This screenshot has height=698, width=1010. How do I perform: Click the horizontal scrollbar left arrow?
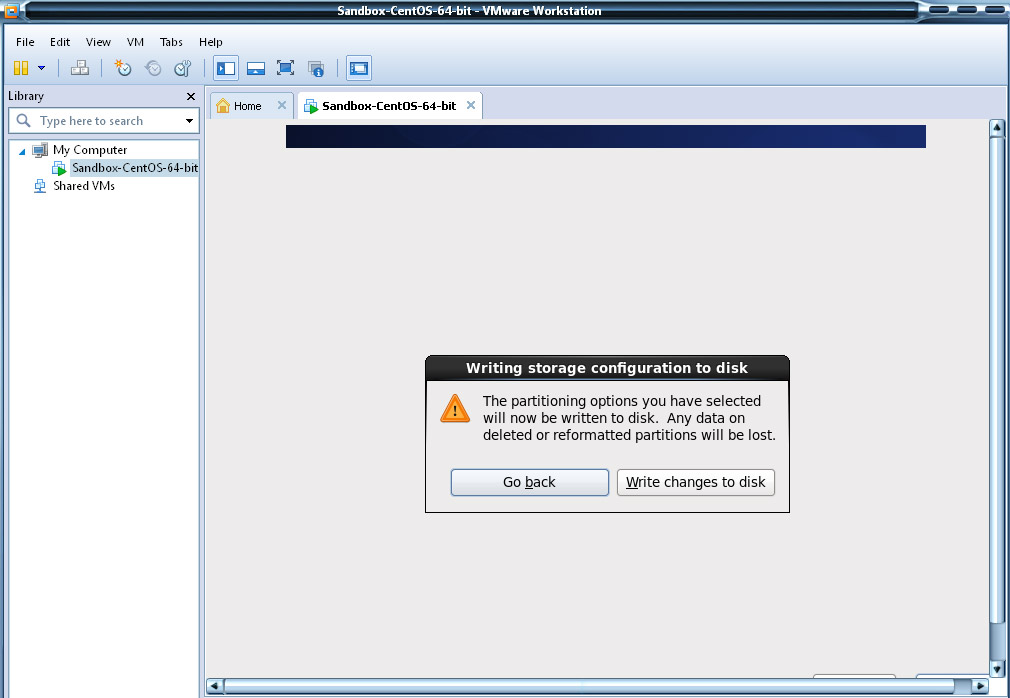(214, 686)
